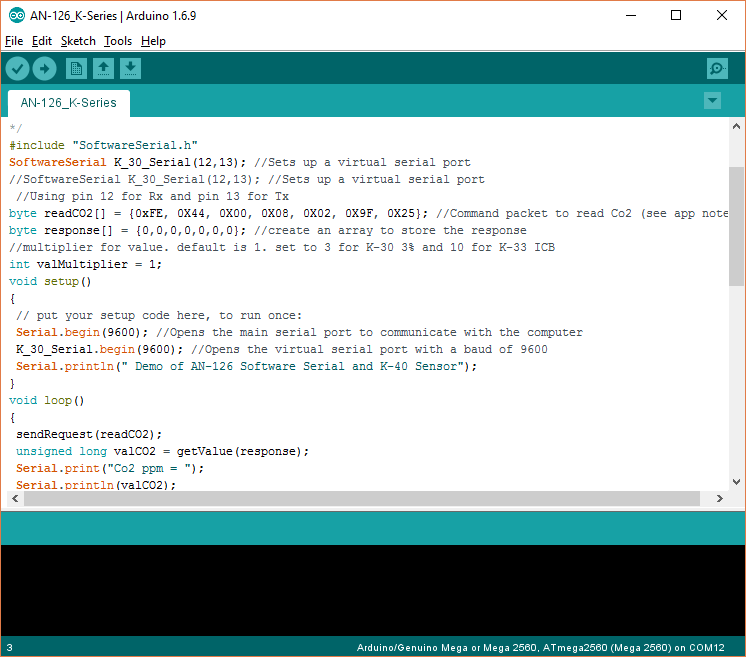Screen dimensions: 746x657
Task: Click the unsigned long valCO2 line
Action: pos(162,451)
